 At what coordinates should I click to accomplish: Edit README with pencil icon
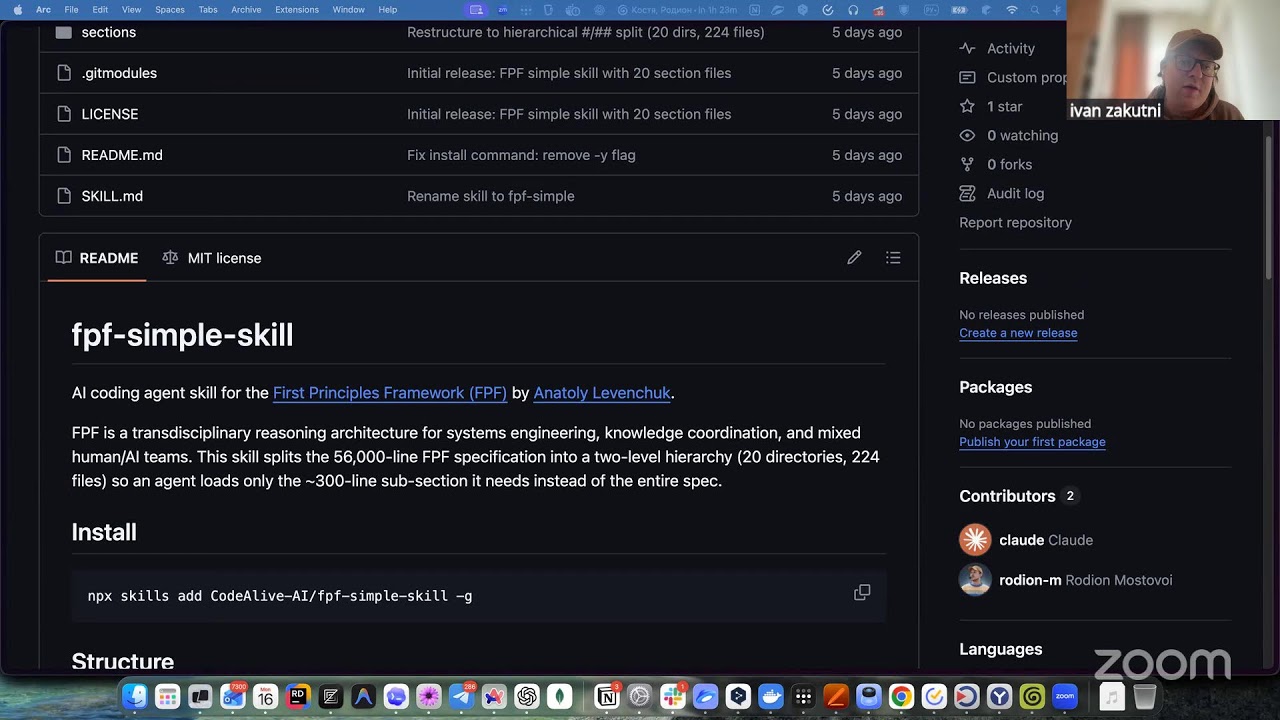(854, 258)
